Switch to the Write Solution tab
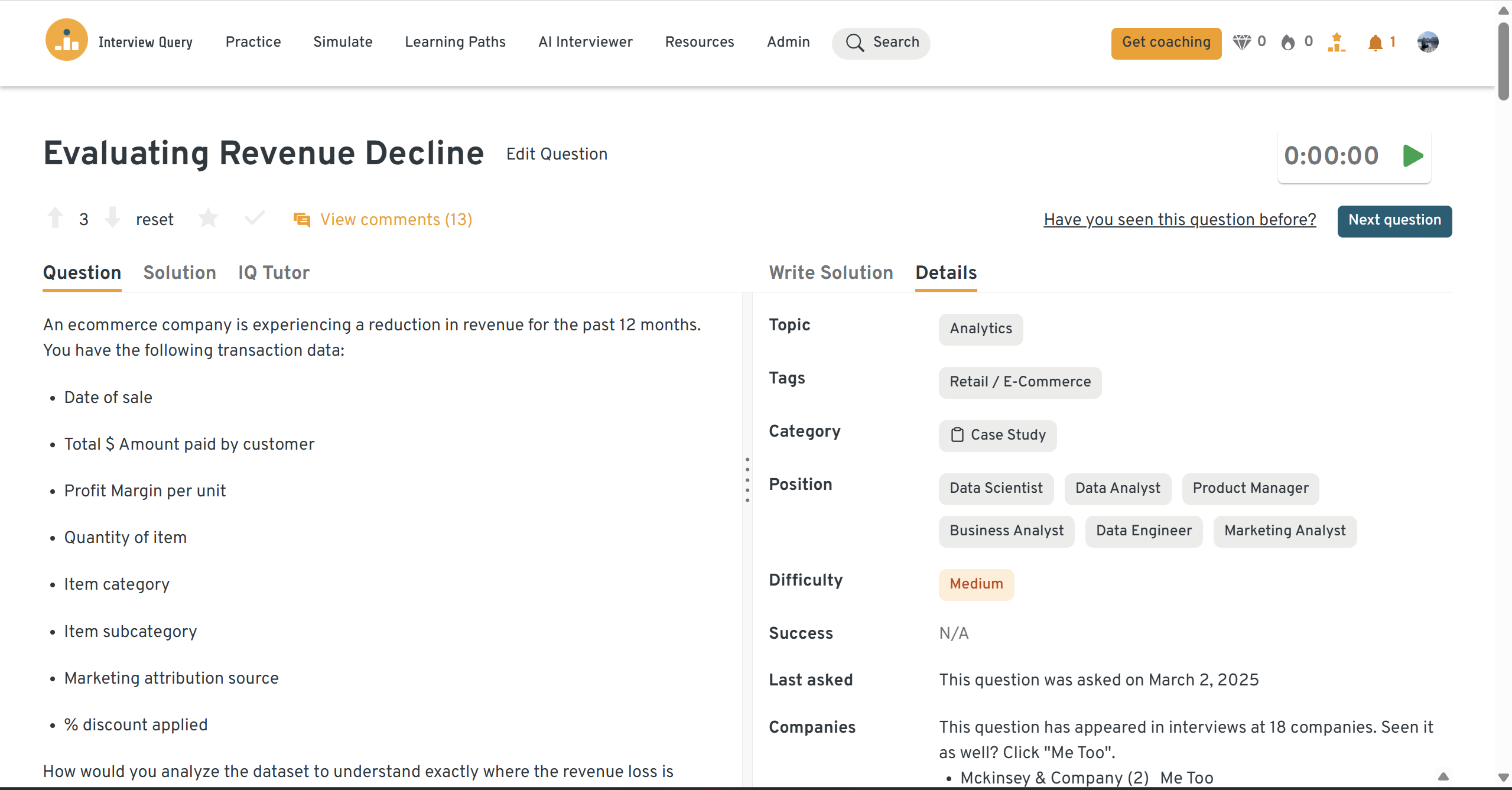Image resolution: width=1512 pixels, height=790 pixels. (x=831, y=272)
